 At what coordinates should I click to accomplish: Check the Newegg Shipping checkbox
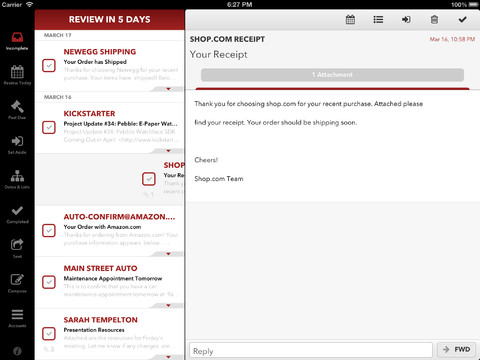coord(49,65)
